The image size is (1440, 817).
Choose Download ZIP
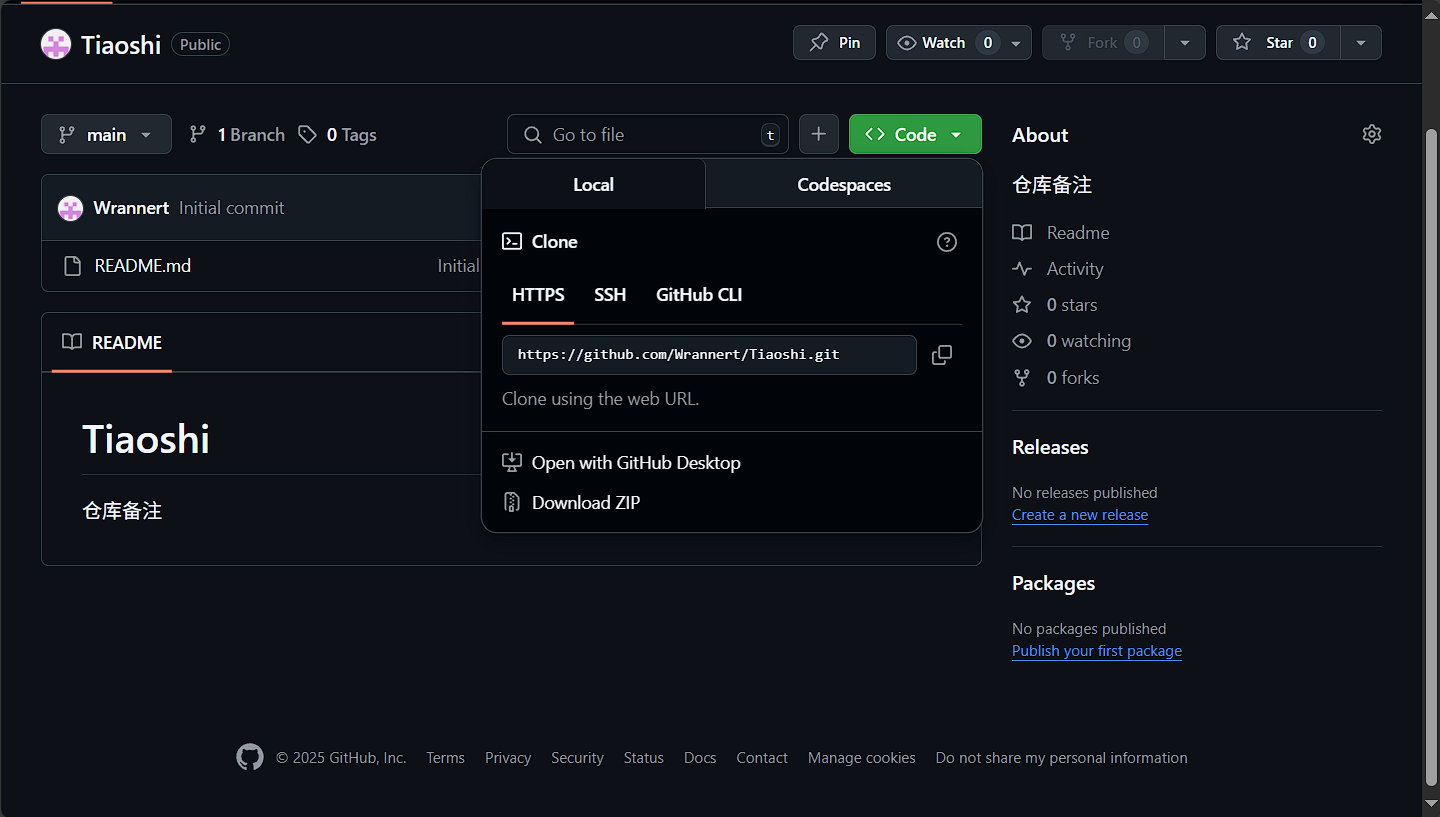(x=586, y=502)
